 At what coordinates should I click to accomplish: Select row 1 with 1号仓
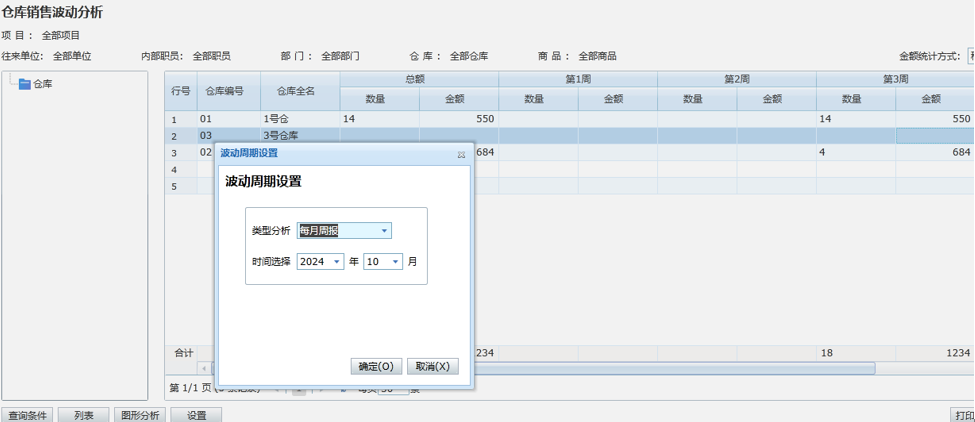pyautogui.click(x=280, y=119)
